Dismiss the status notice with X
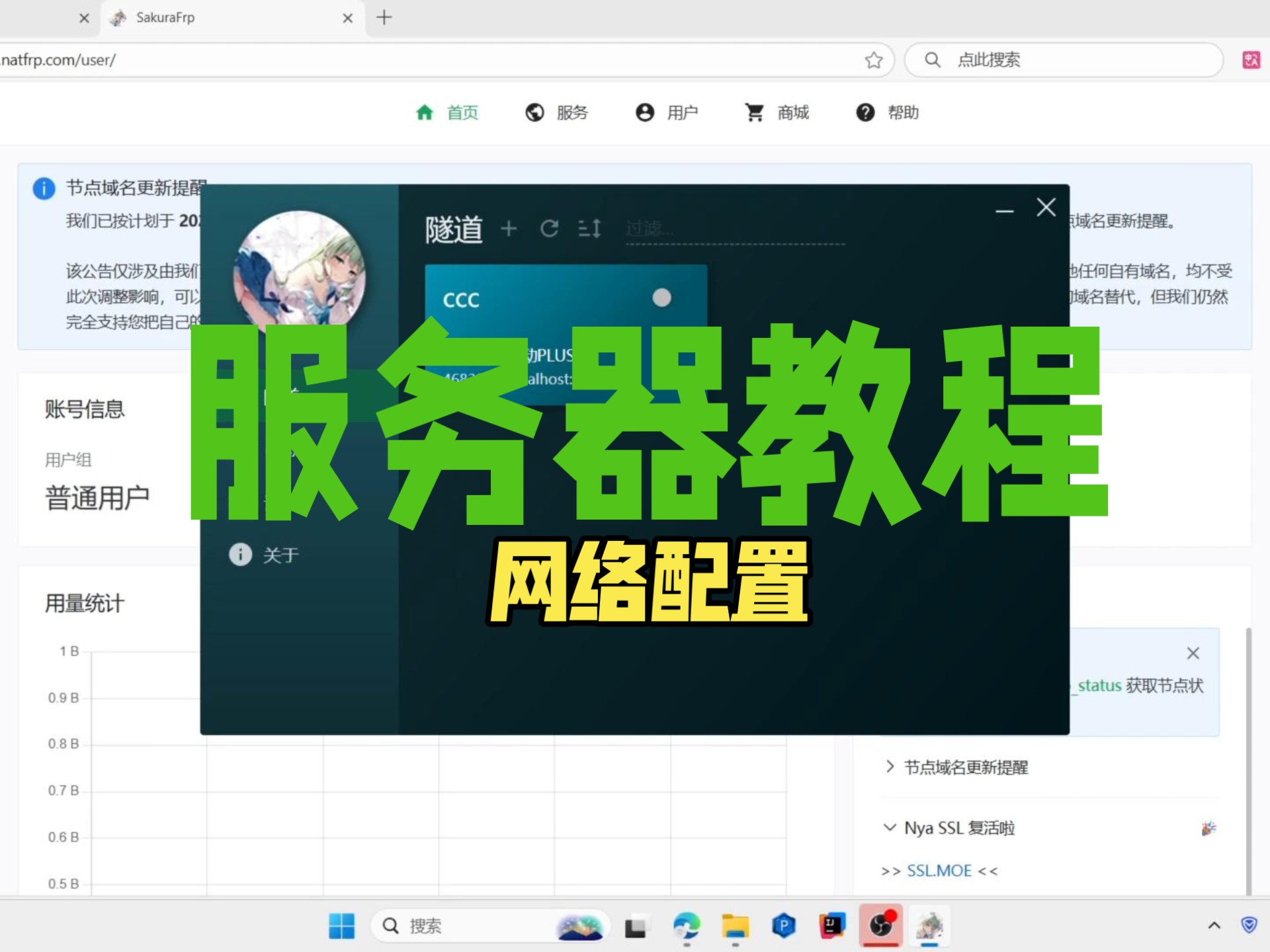Screen dimensions: 1270x952 pyautogui.click(x=1193, y=653)
